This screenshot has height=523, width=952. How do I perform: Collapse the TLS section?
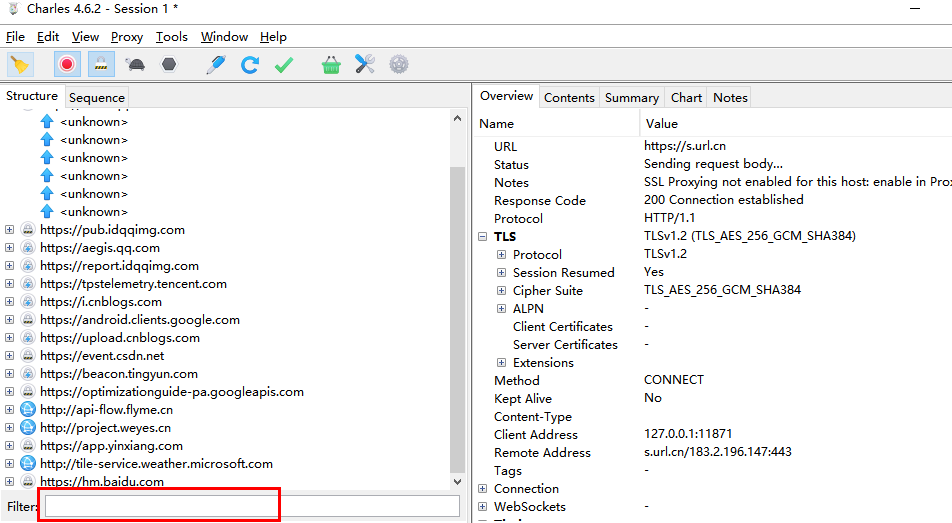click(483, 236)
